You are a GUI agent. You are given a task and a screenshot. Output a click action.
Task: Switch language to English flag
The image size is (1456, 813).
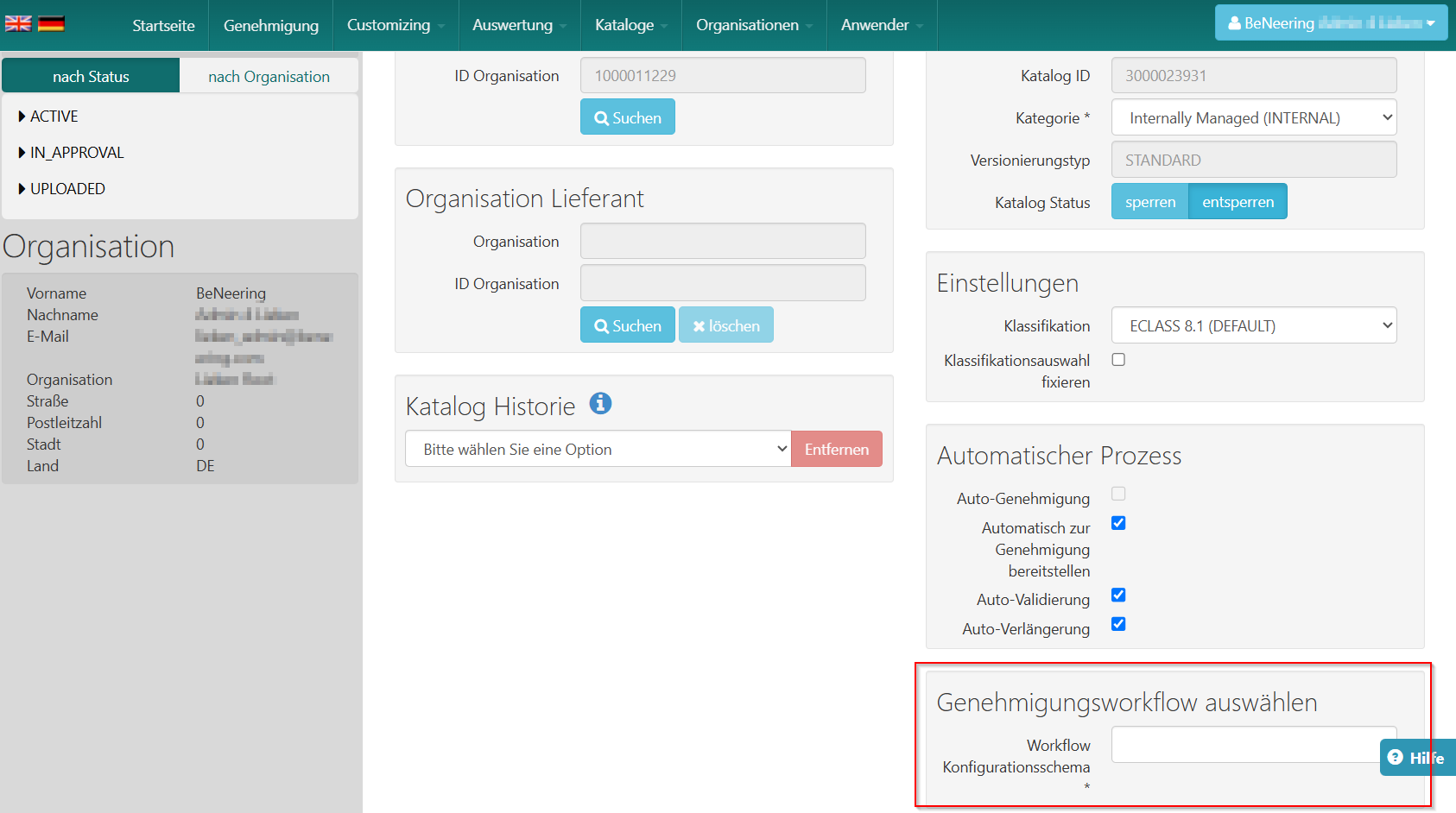(18, 24)
